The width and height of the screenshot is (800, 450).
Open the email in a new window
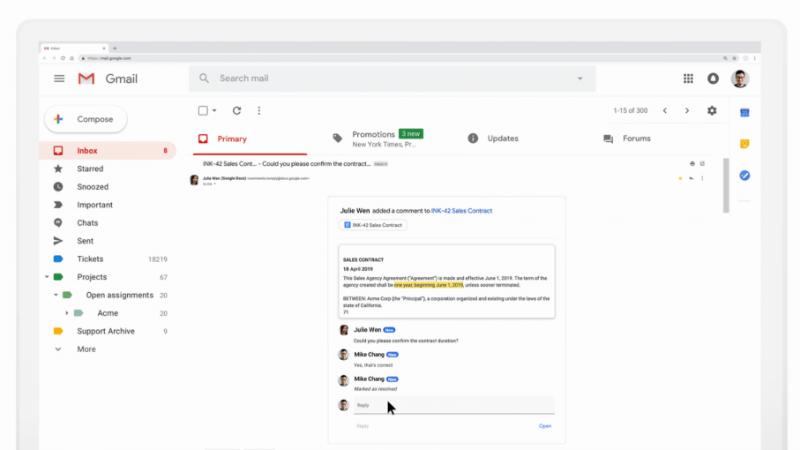tap(703, 164)
